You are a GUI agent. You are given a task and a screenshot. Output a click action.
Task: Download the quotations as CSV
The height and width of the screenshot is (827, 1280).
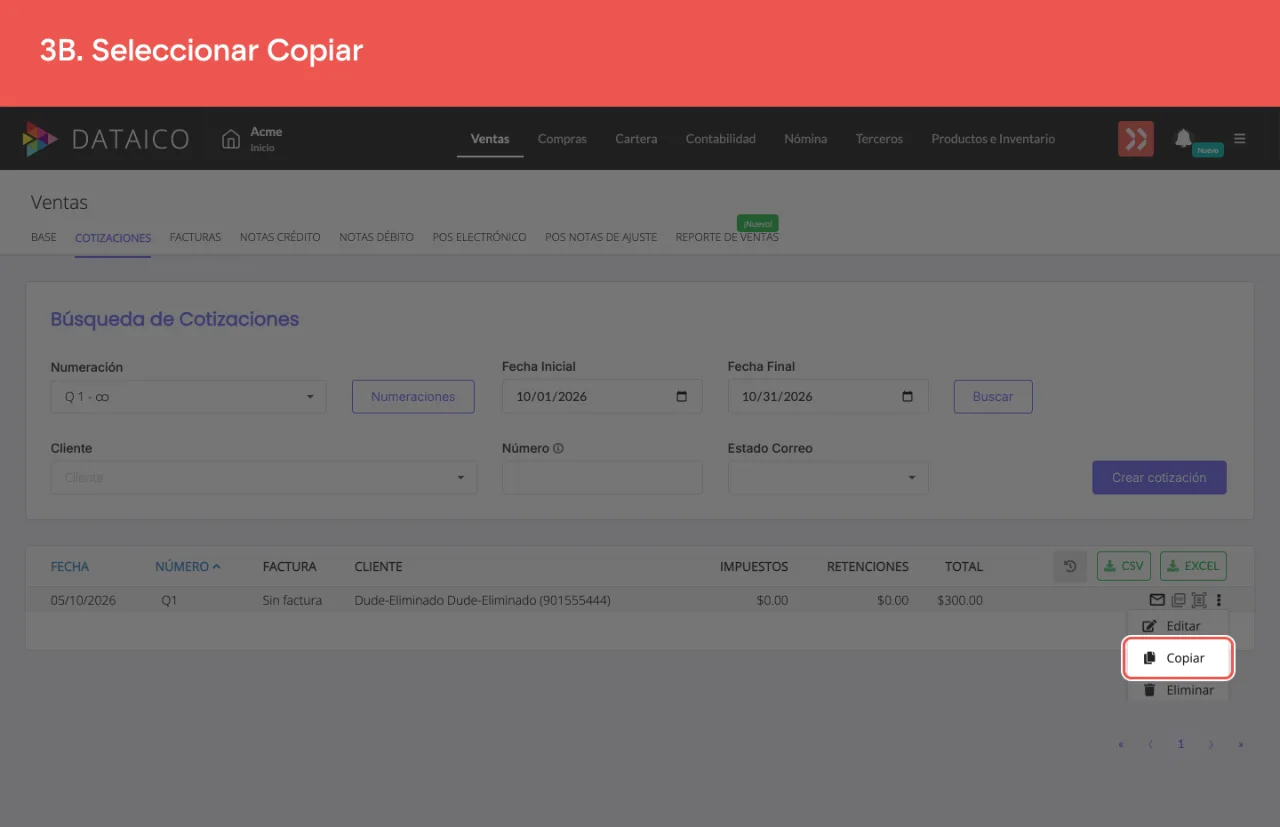pos(1124,566)
